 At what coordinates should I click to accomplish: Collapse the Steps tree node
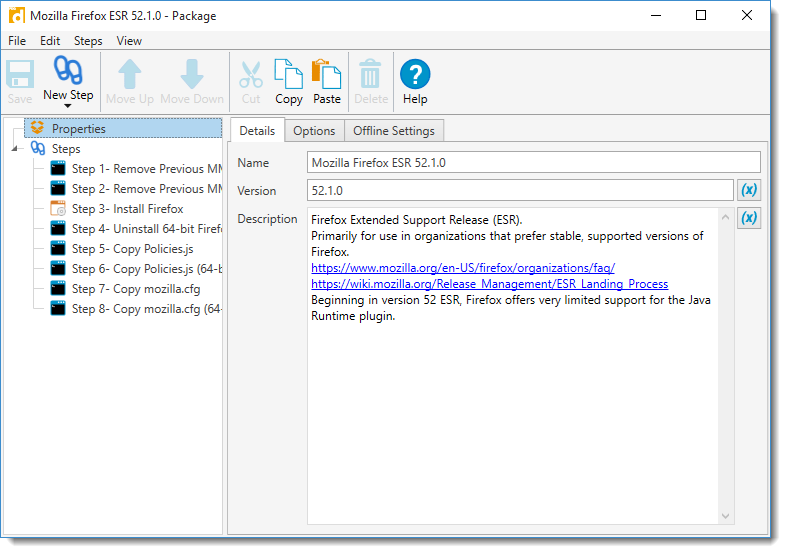[x=15, y=149]
